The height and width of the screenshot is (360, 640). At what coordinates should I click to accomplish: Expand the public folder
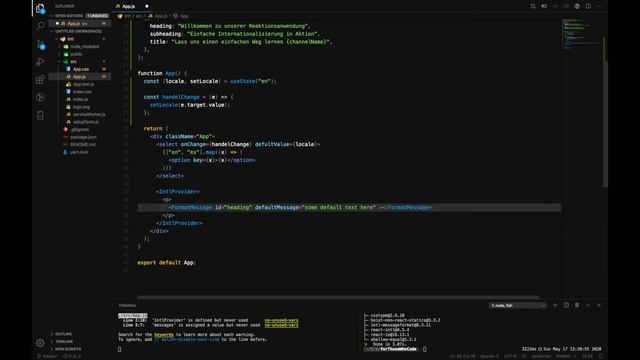[x=81, y=54]
